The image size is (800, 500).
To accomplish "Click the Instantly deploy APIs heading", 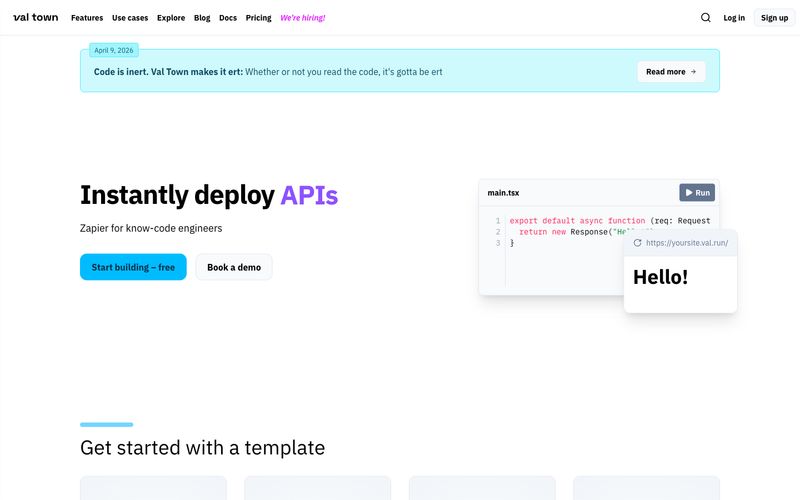I will point(209,195).
